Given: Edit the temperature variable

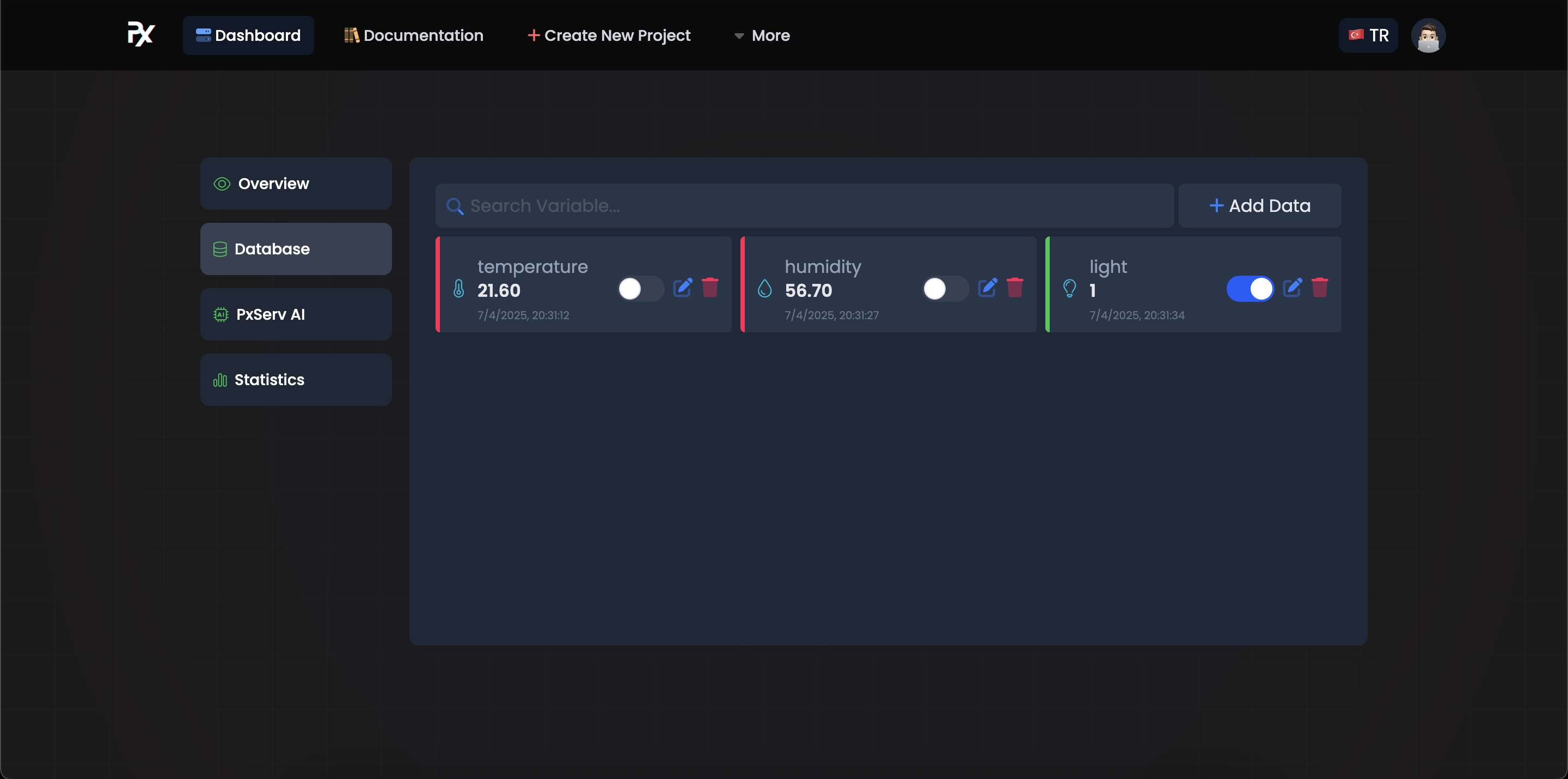Looking at the screenshot, I should click(682, 287).
